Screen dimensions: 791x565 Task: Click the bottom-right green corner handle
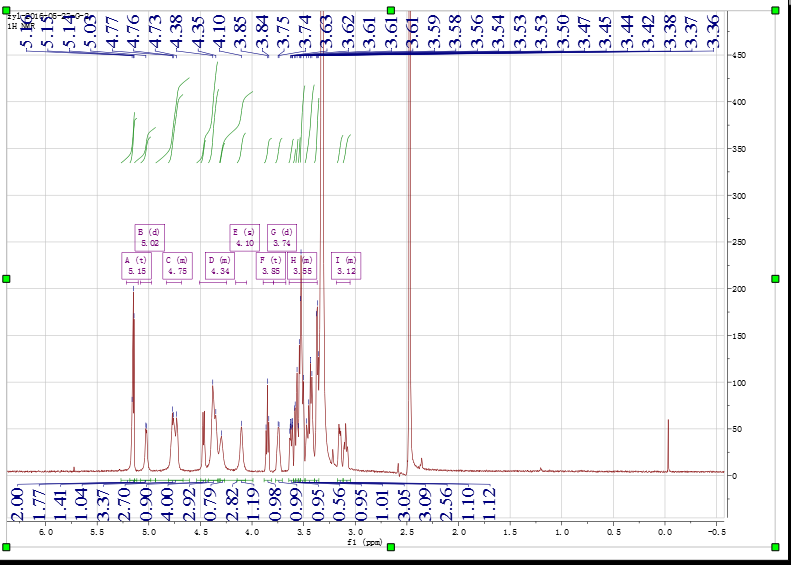coord(775,547)
